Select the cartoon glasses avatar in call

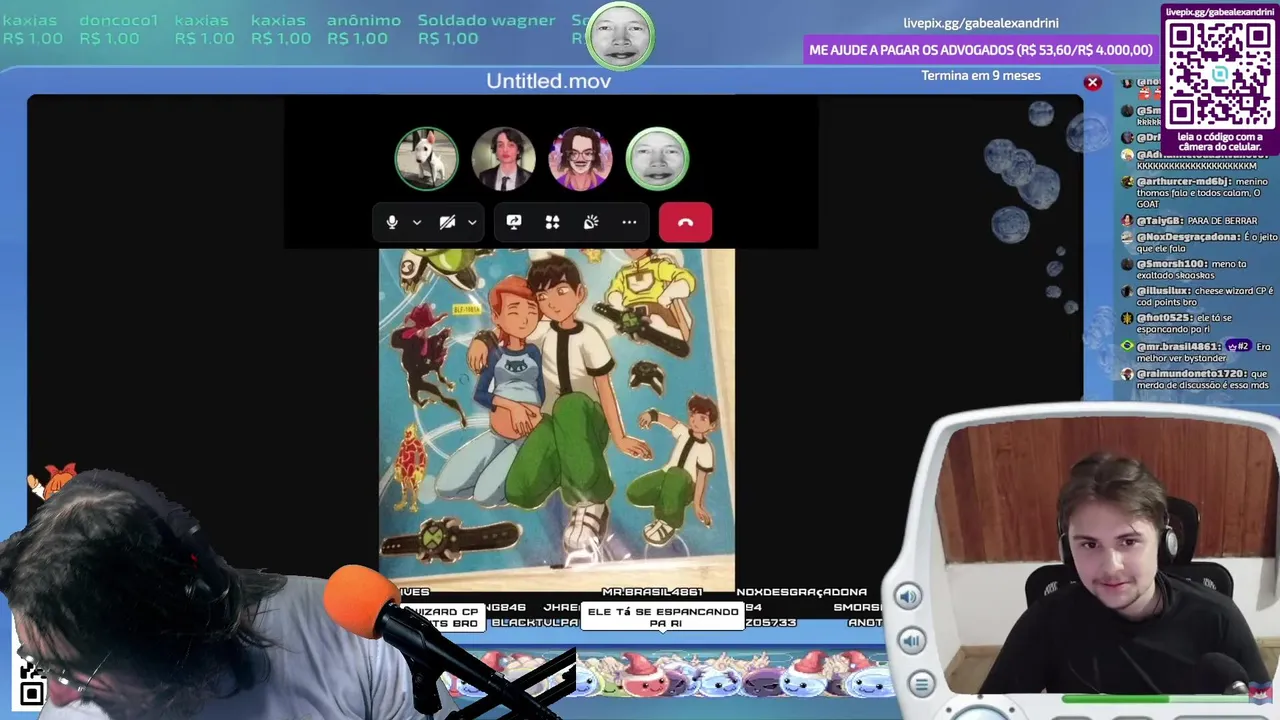click(x=580, y=158)
